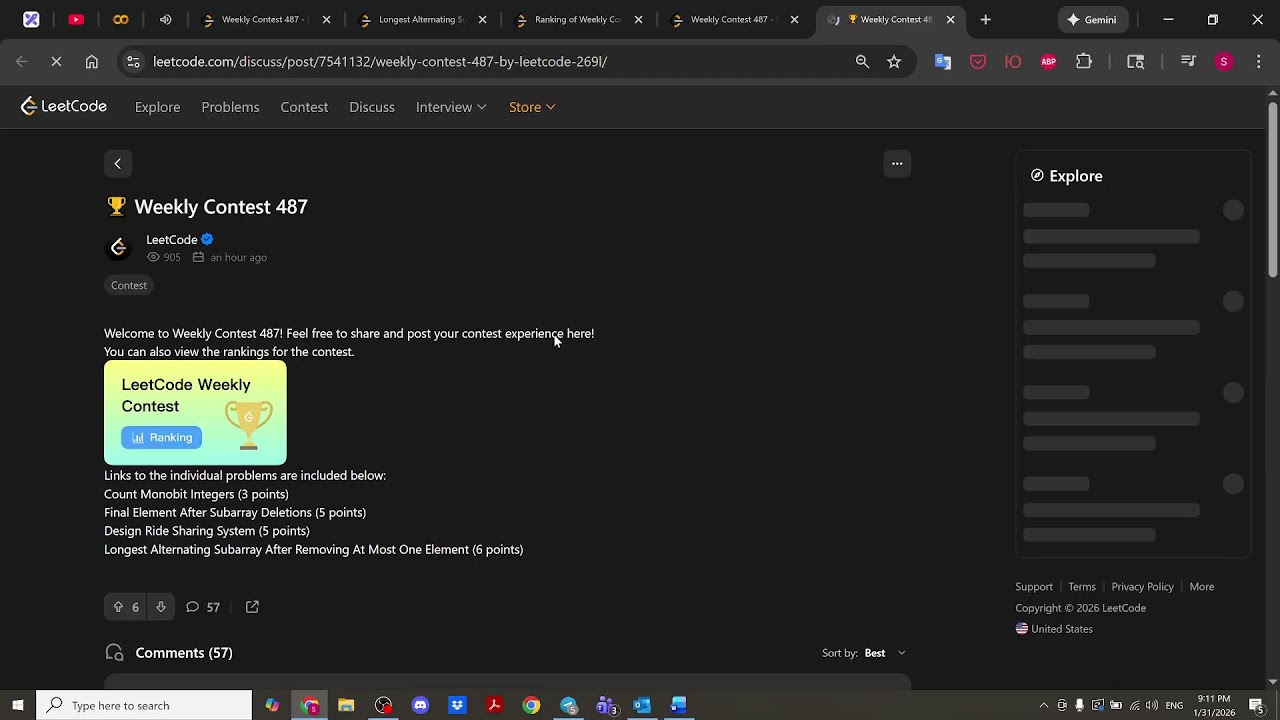View site information icon in address bar
1280x720 pixels.
pos(133,62)
